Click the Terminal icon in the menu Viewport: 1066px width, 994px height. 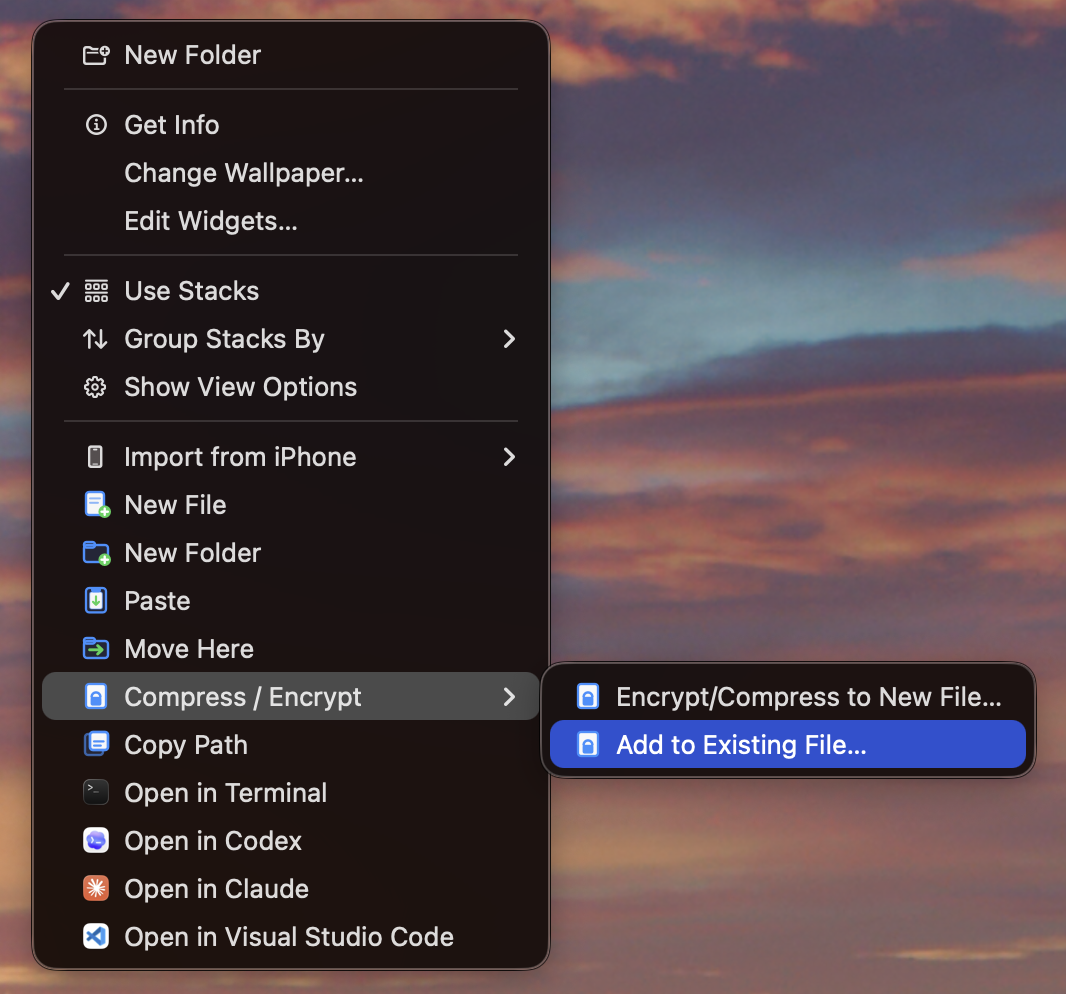click(x=96, y=793)
